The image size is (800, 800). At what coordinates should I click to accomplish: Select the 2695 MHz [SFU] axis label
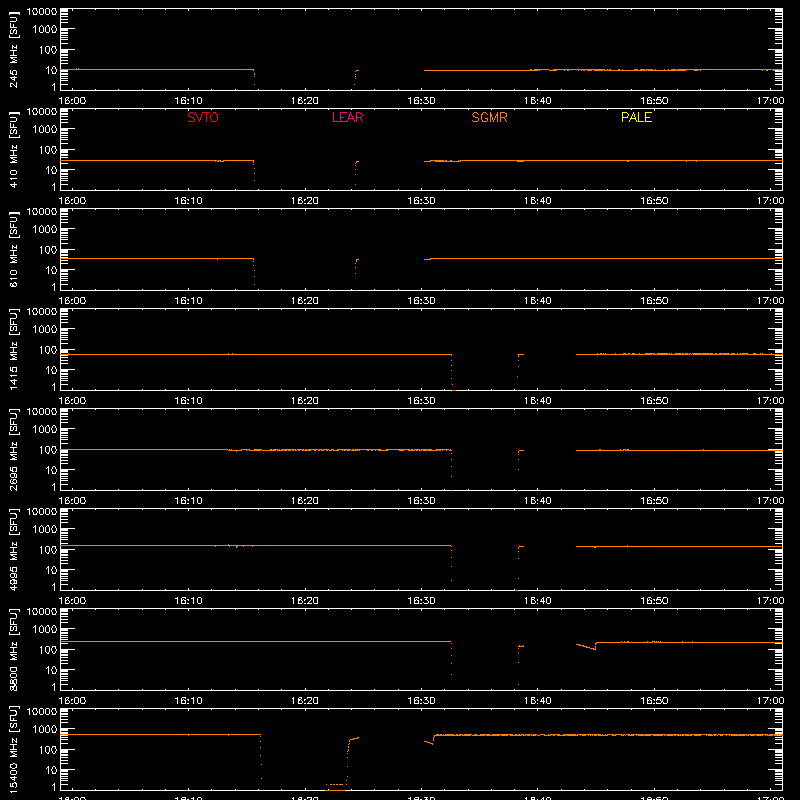pyautogui.click(x=14, y=449)
